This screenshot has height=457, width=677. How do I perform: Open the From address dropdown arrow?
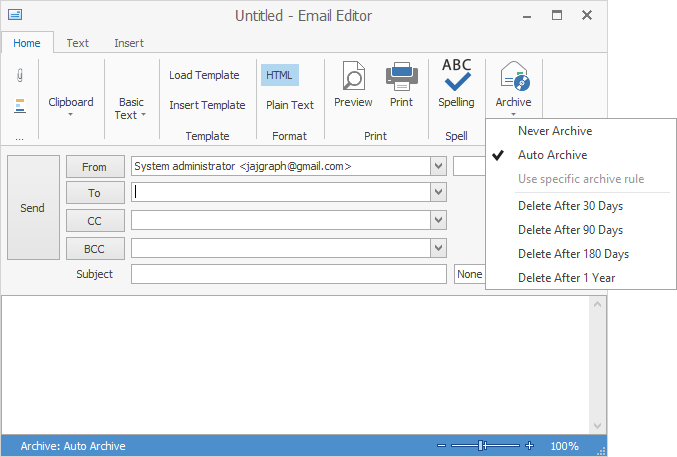[x=438, y=166]
